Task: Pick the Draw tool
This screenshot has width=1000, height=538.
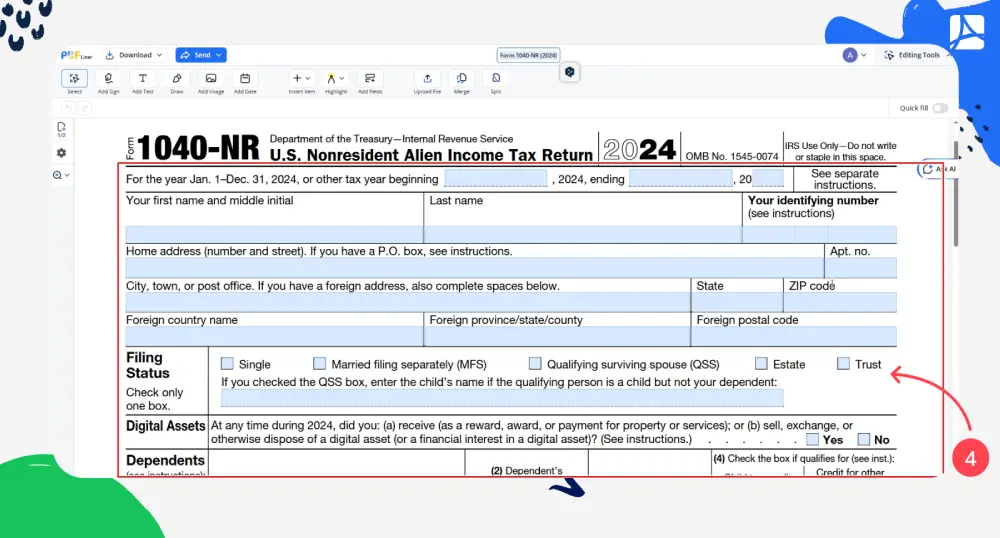Action: [x=177, y=78]
